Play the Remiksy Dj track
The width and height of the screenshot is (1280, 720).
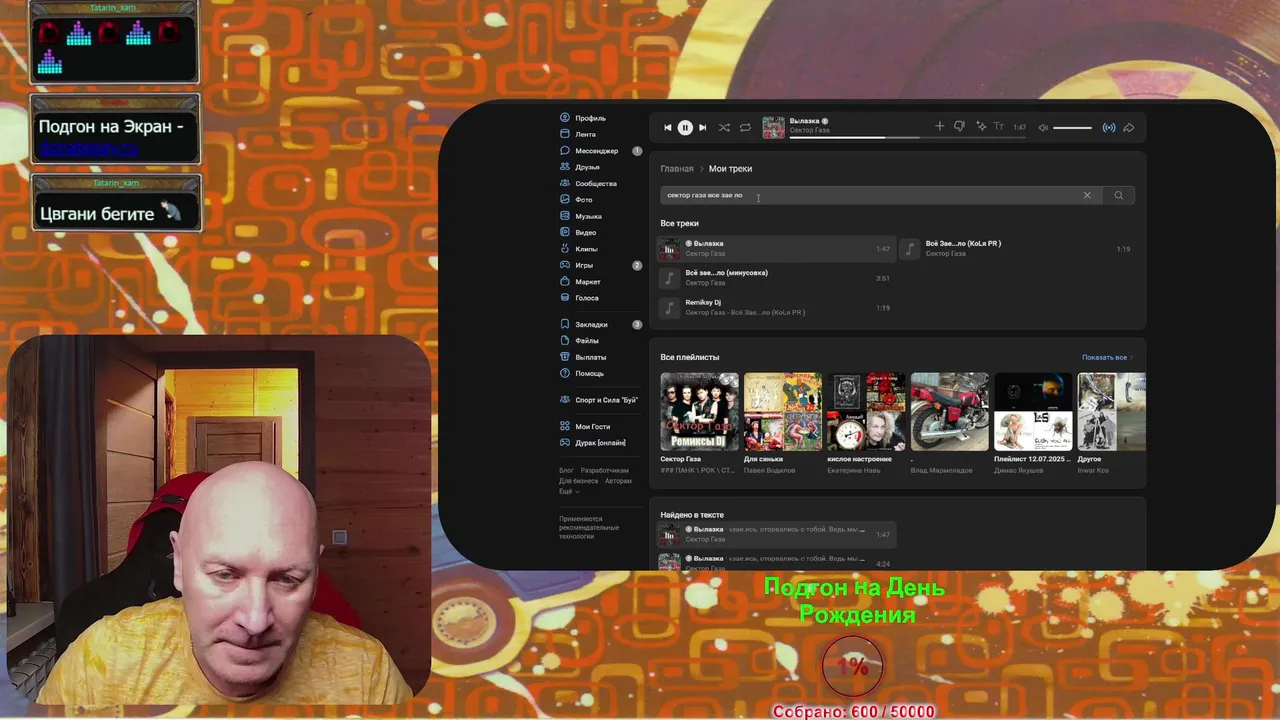[775, 307]
